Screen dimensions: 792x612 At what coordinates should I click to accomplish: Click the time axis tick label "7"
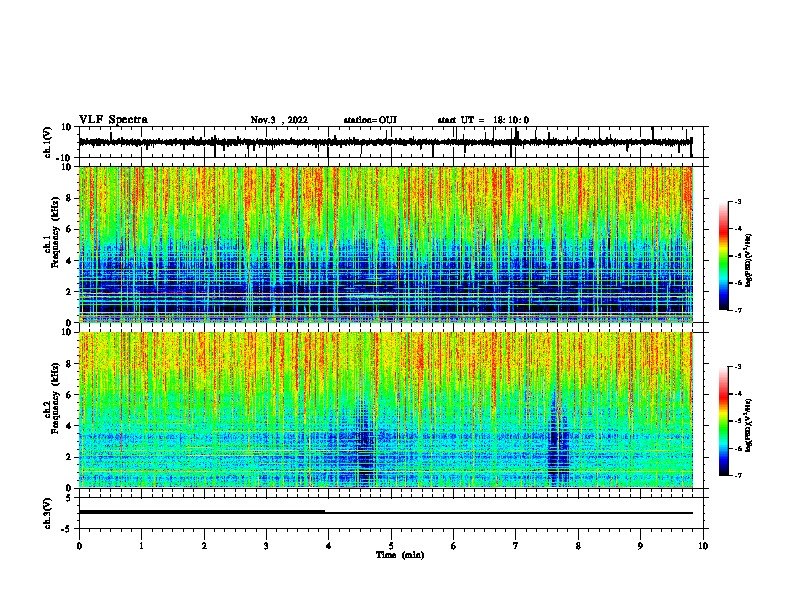pyautogui.click(x=516, y=546)
